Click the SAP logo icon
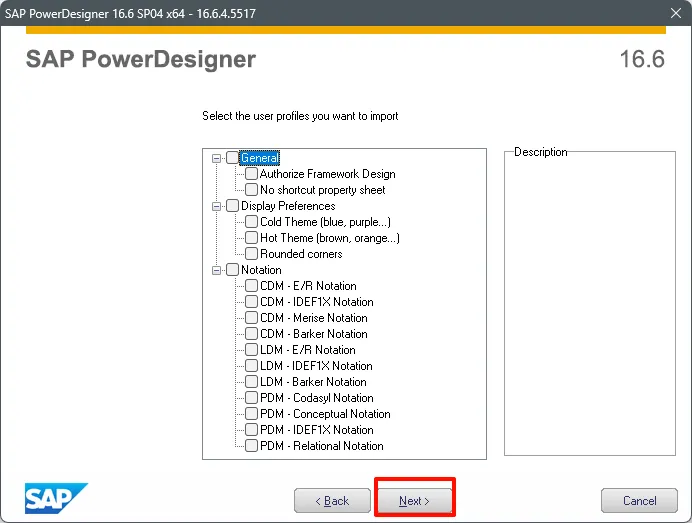The image size is (692, 523). (56, 498)
